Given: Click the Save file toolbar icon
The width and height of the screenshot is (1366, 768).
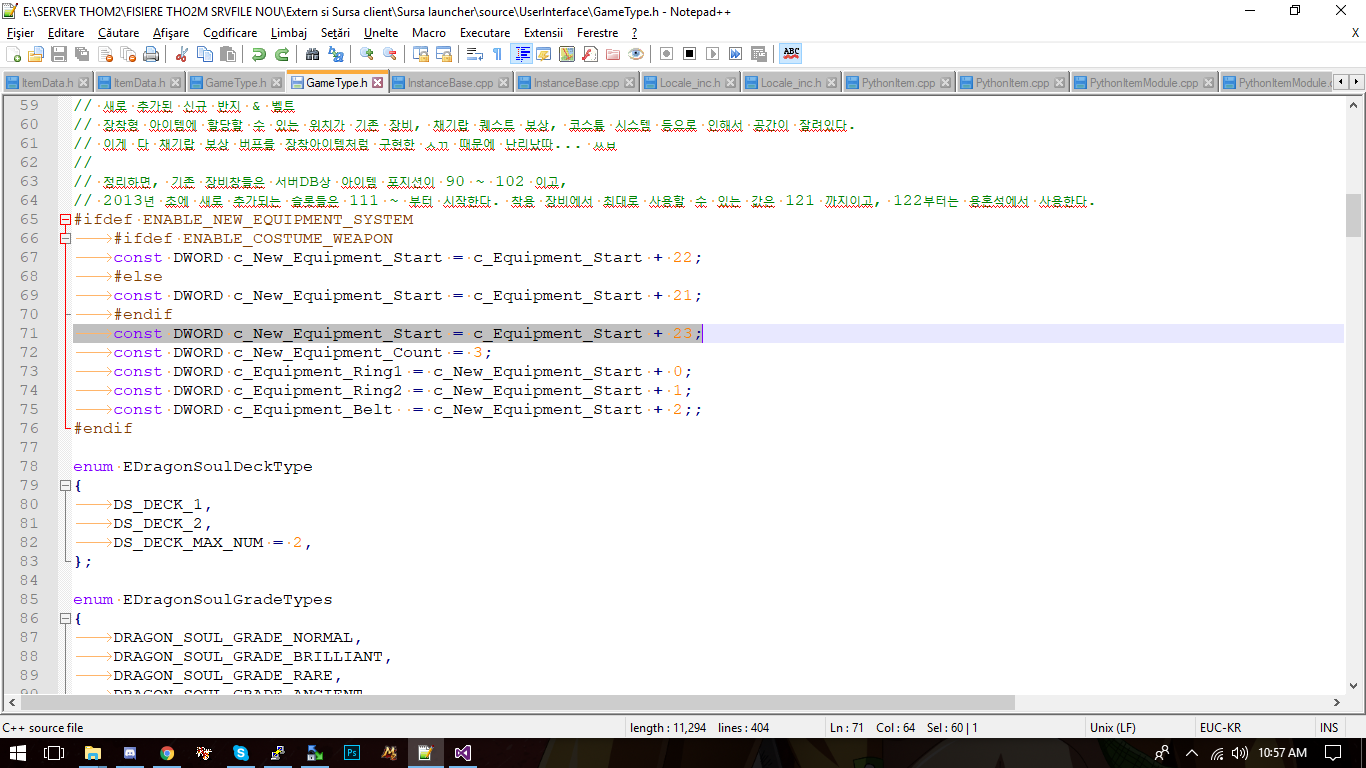Looking at the screenshot, I should (x=59, y=54).
